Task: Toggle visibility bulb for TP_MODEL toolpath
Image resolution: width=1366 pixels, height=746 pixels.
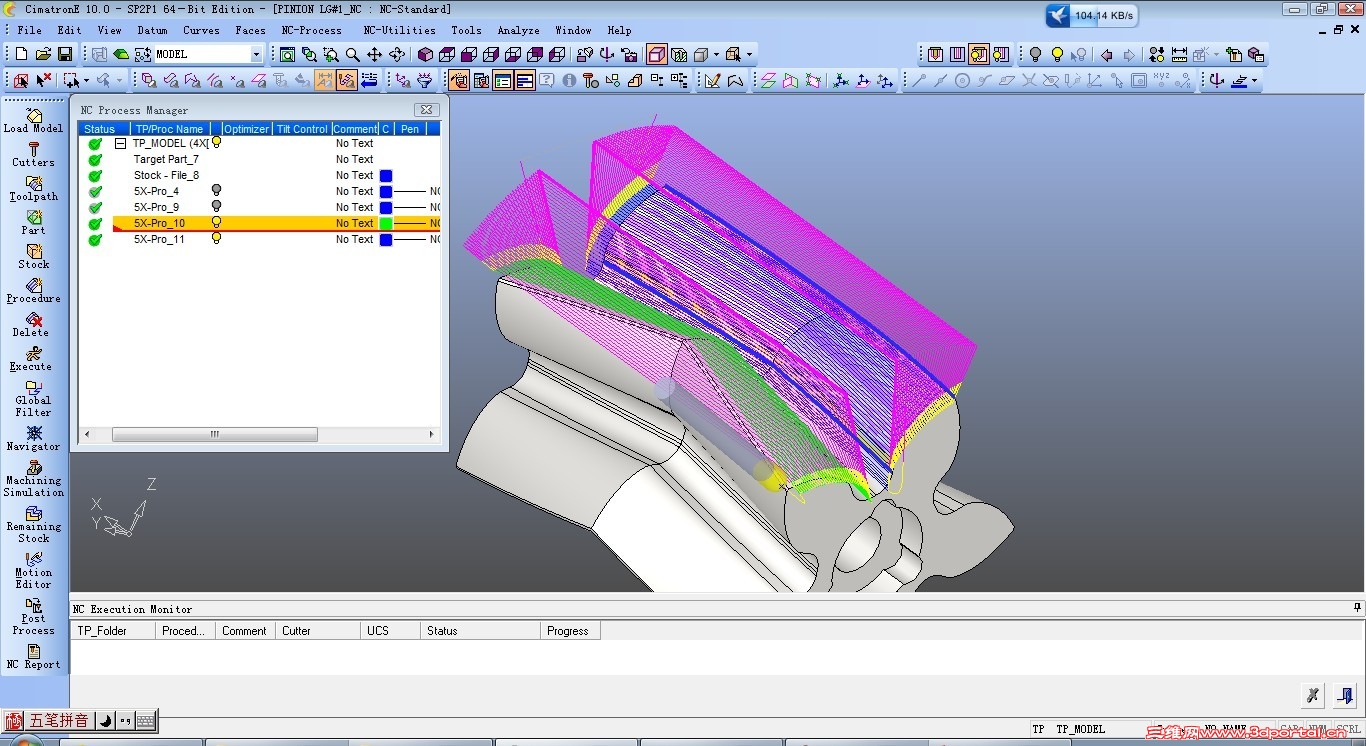Action: (x=216, y=143)
